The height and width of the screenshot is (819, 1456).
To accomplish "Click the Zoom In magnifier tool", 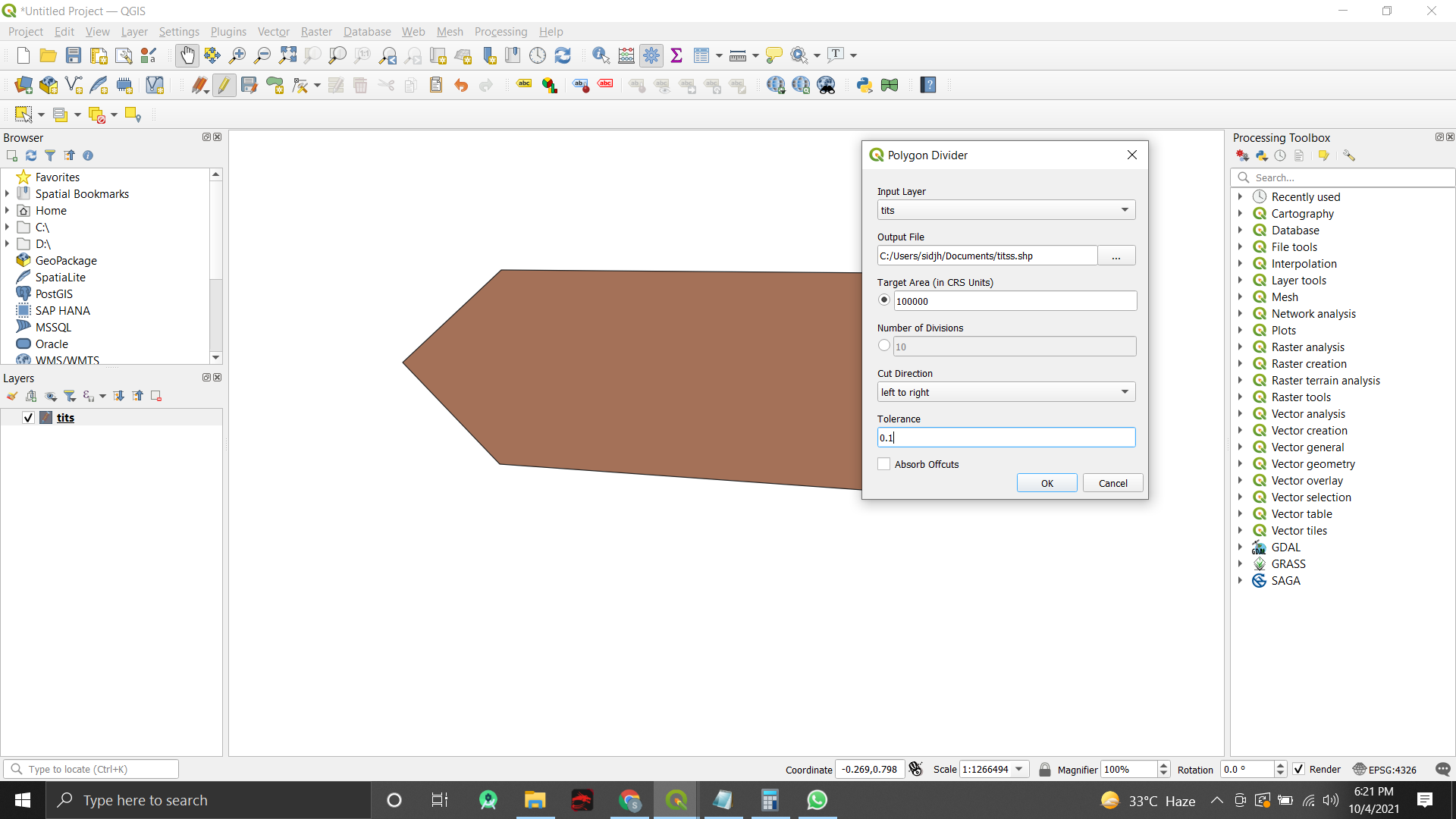I will 237,55.
